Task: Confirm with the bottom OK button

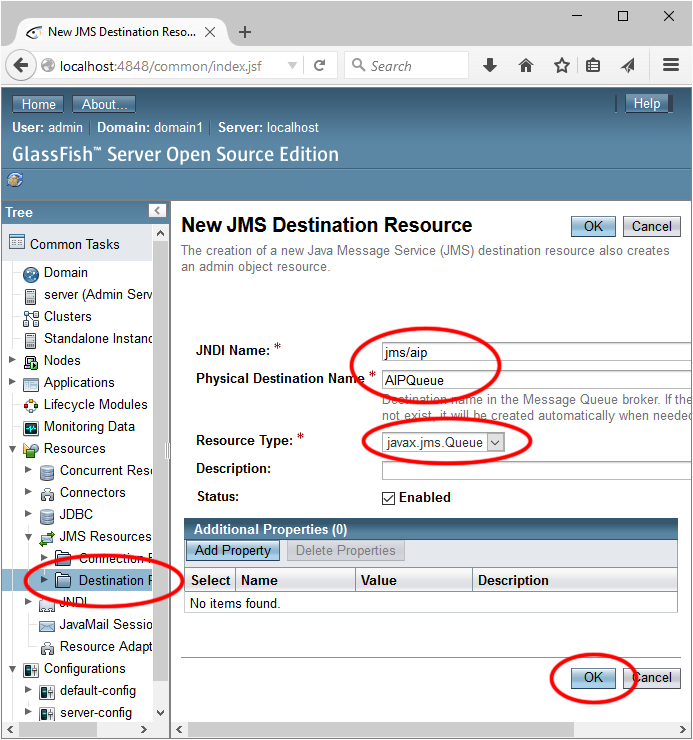Action: tap(593, 678)
